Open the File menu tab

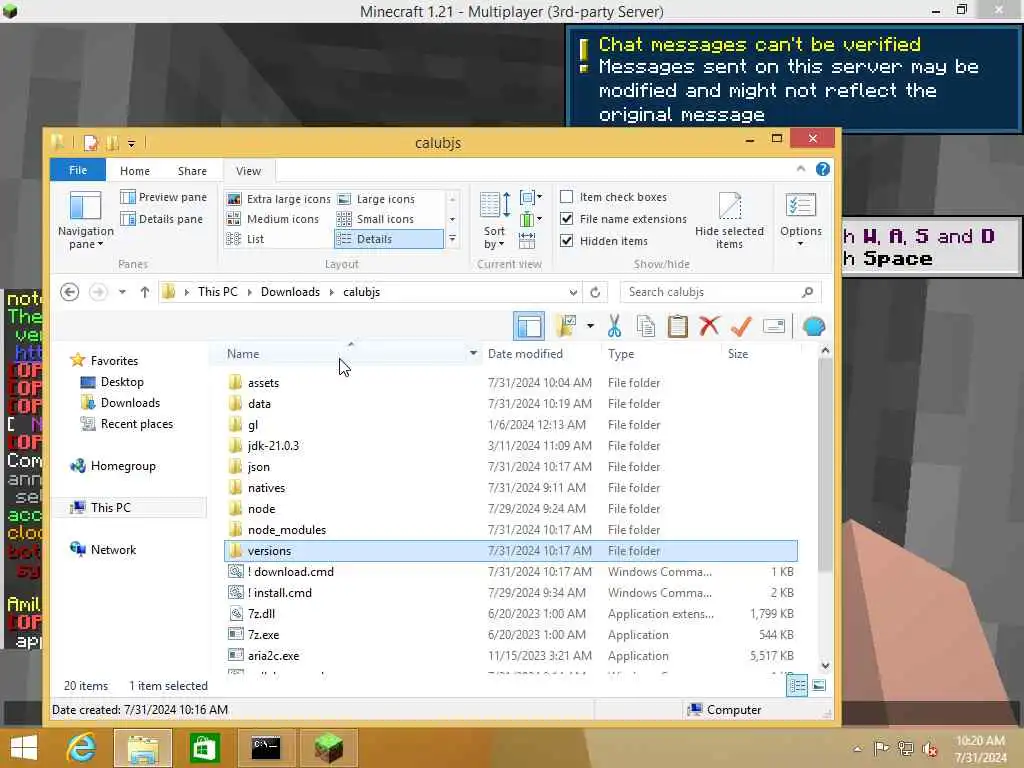[78, 170]
